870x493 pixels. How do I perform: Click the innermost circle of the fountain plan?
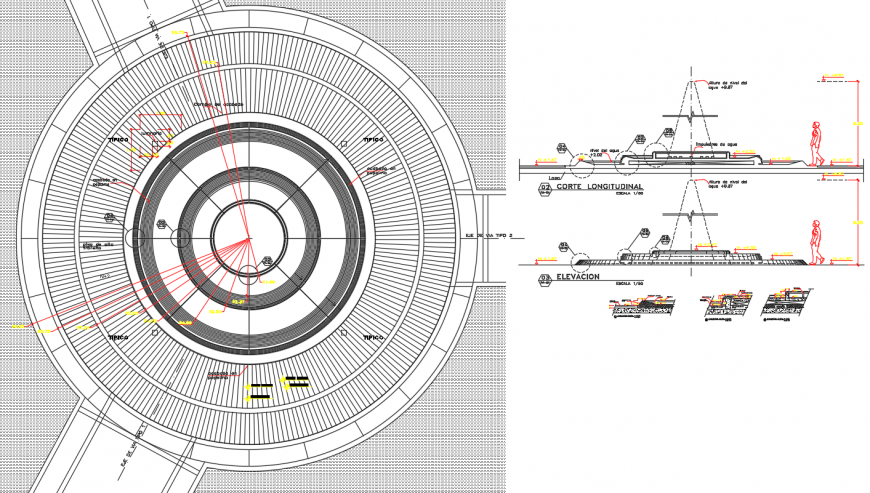(249, 239)
